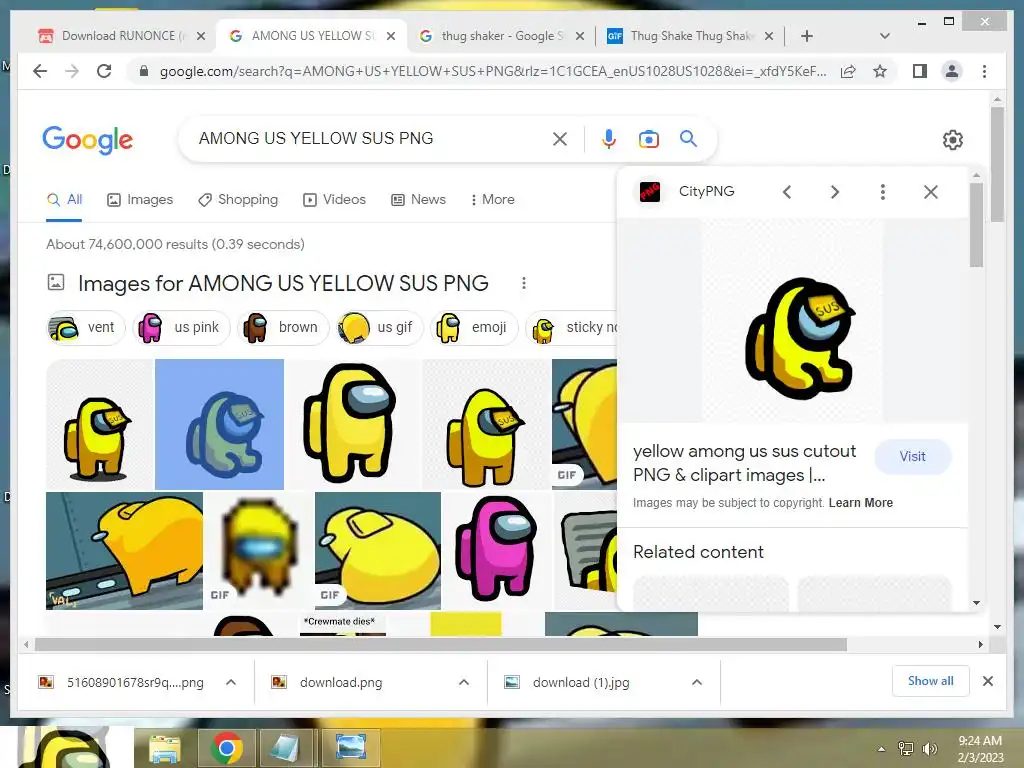Viewport: 1024px width, 768px height.
Task: Open the blue-tinted sus crewmate thumbnail
Action: 219,424
